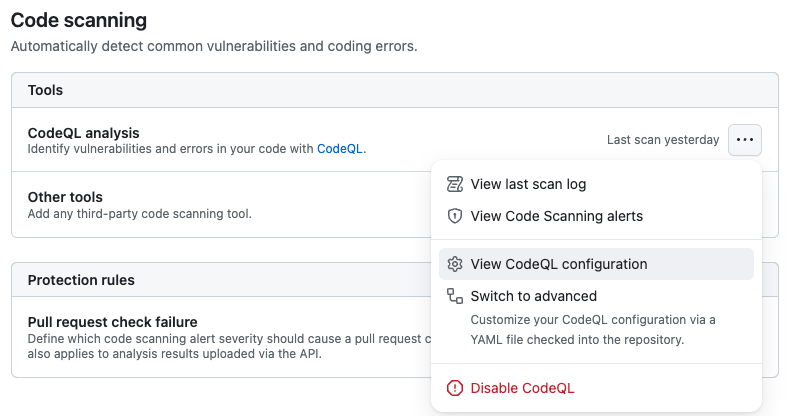
Task: Click the Pull request check failure heading
Action: (112, 322)
